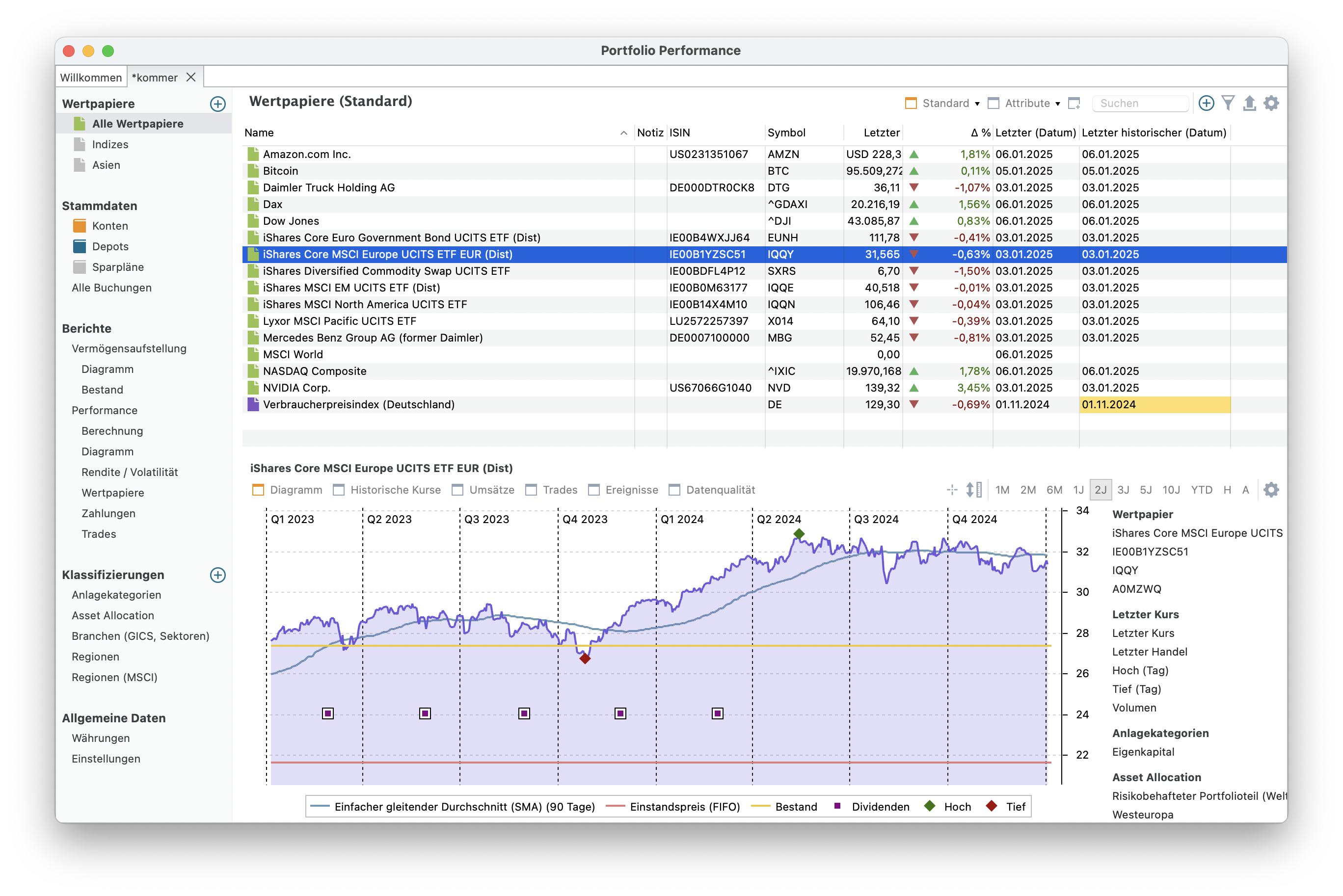Add new security via plus icon beside Wertpapiere

218,104
